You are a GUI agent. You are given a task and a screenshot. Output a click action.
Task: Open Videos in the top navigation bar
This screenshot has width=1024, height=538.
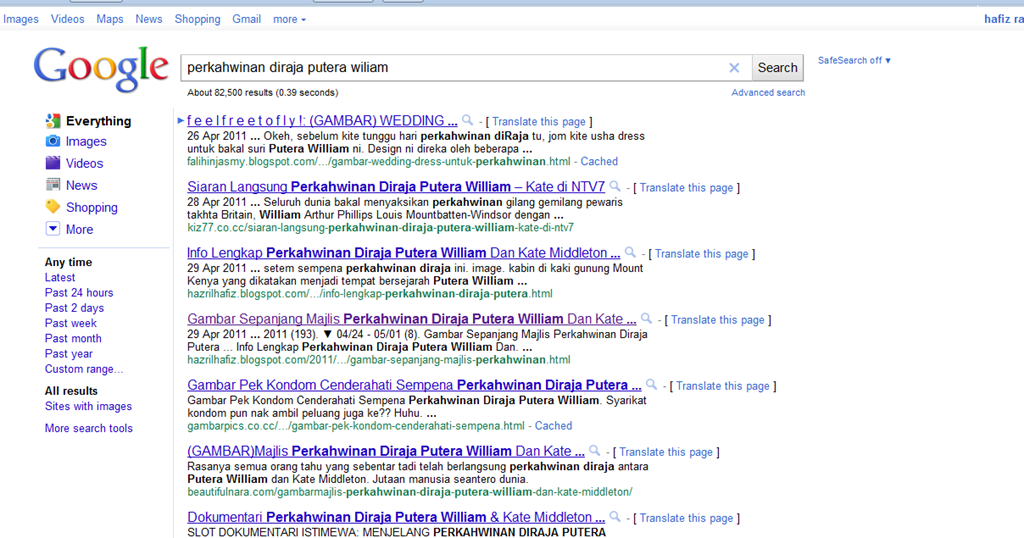[68, 20]
